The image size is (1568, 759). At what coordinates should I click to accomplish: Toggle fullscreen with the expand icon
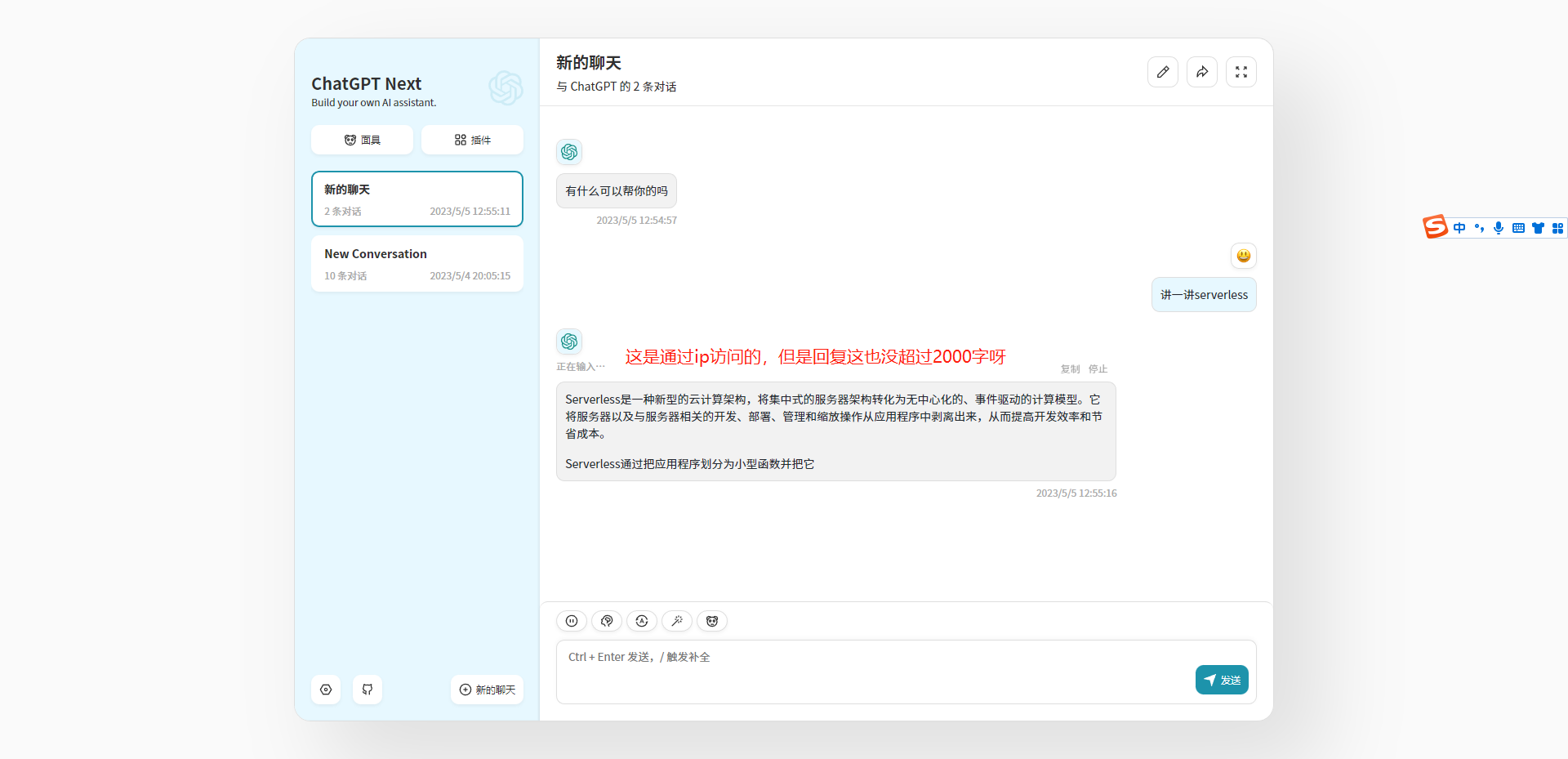click(x=1241, y=72)
